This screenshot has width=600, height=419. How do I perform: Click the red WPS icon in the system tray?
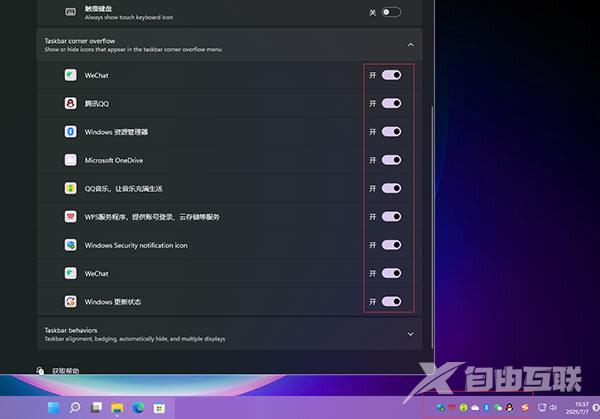click(452, 408)
